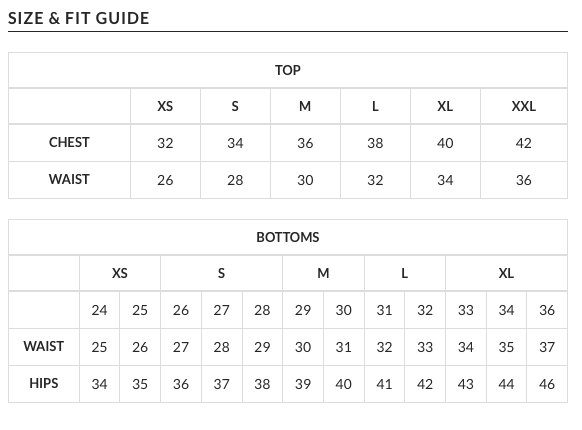582x430 pixels.
Task: Click the SIZE & FIT GUIDE heading
Action: pyautogui.click(x=79, y=18)
